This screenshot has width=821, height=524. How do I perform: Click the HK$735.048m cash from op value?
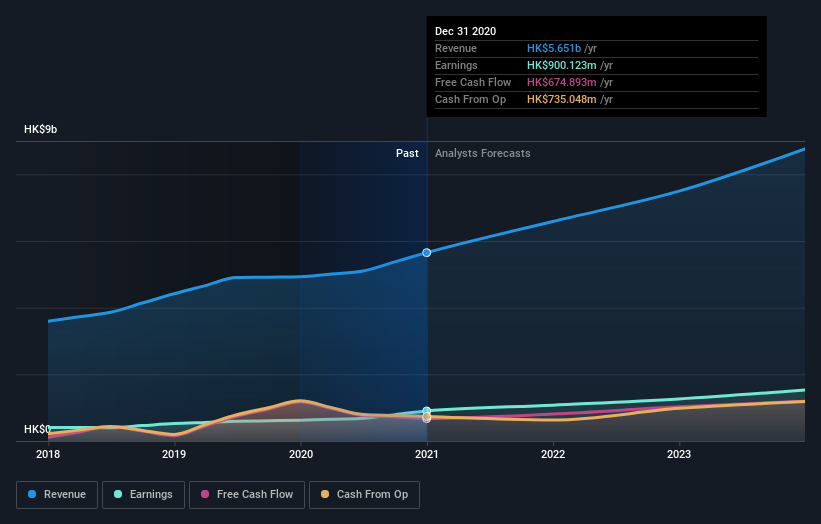pyautogui.click(x=562, y=99)
